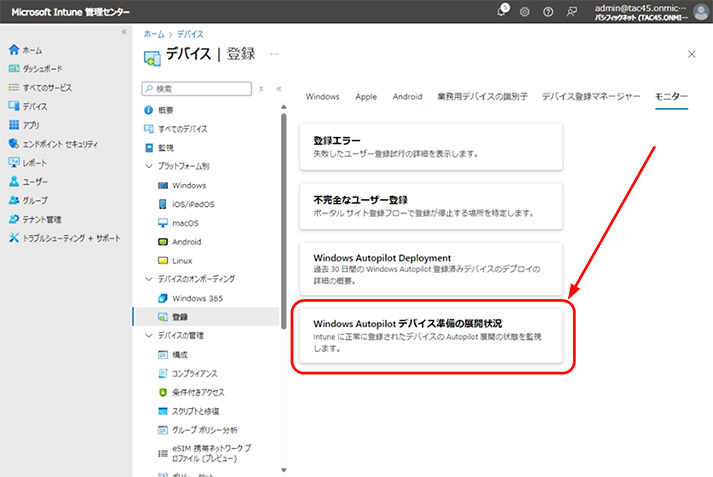This screenshot has width=713, height=477.
Task: Open 概要 in device menu
Action: 159,110
